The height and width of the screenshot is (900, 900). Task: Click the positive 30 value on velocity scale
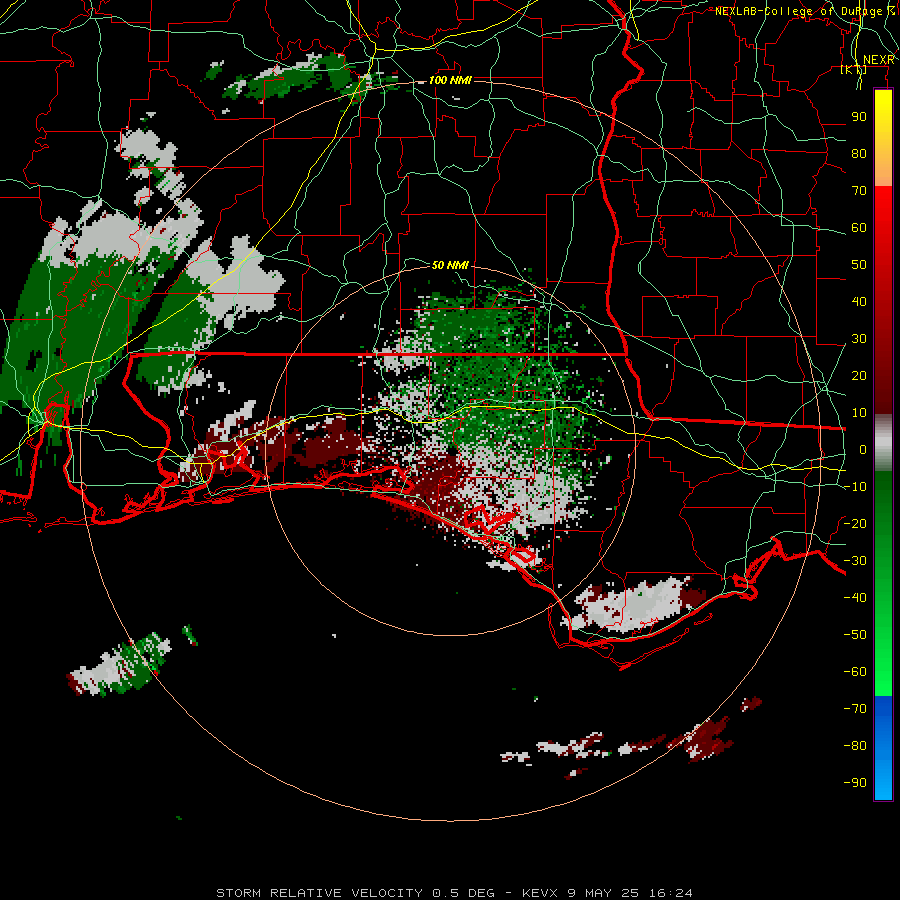click(859, 339)
